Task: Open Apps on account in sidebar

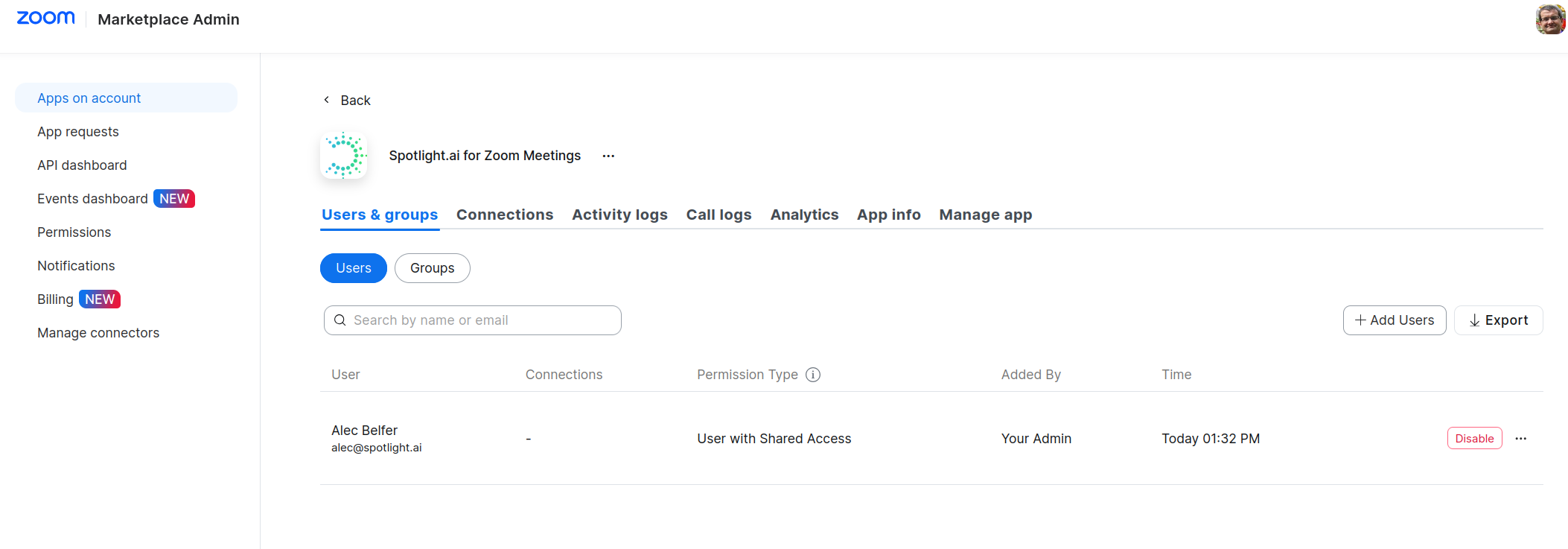Action: point(126,98)
